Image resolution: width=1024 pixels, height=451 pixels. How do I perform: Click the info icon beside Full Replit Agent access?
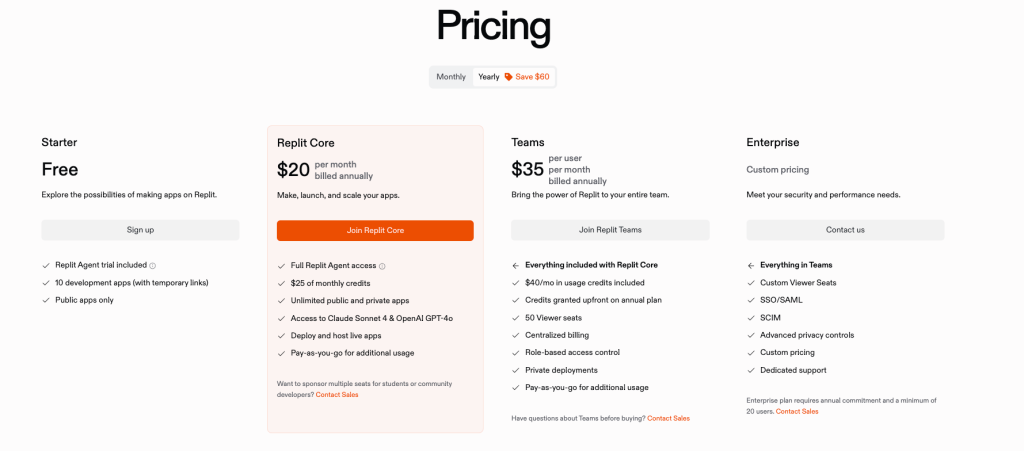tap(382, 266)
